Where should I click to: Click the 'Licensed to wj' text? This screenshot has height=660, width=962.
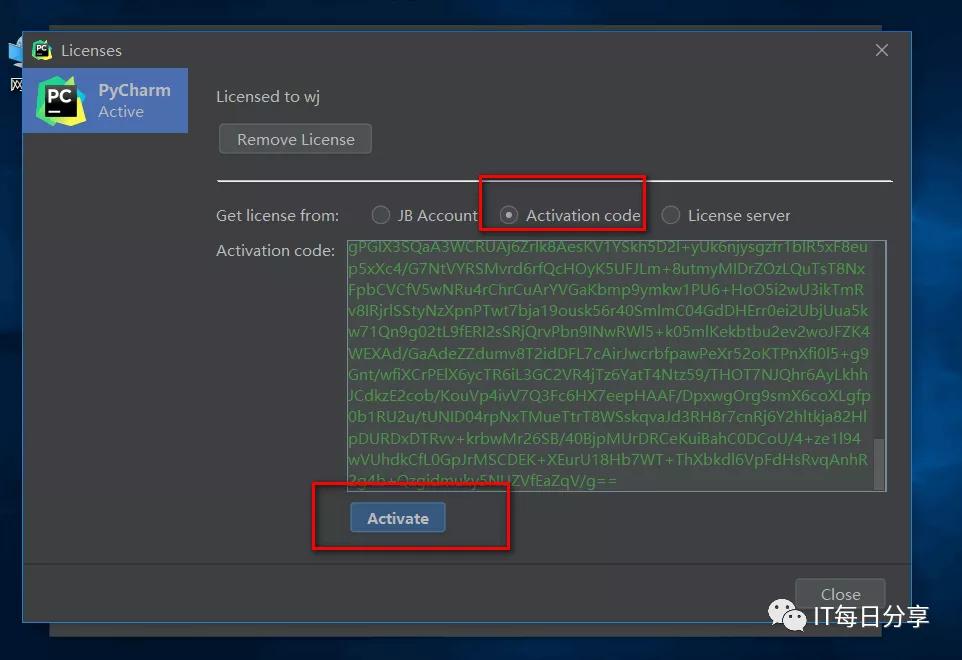point(267,97)
